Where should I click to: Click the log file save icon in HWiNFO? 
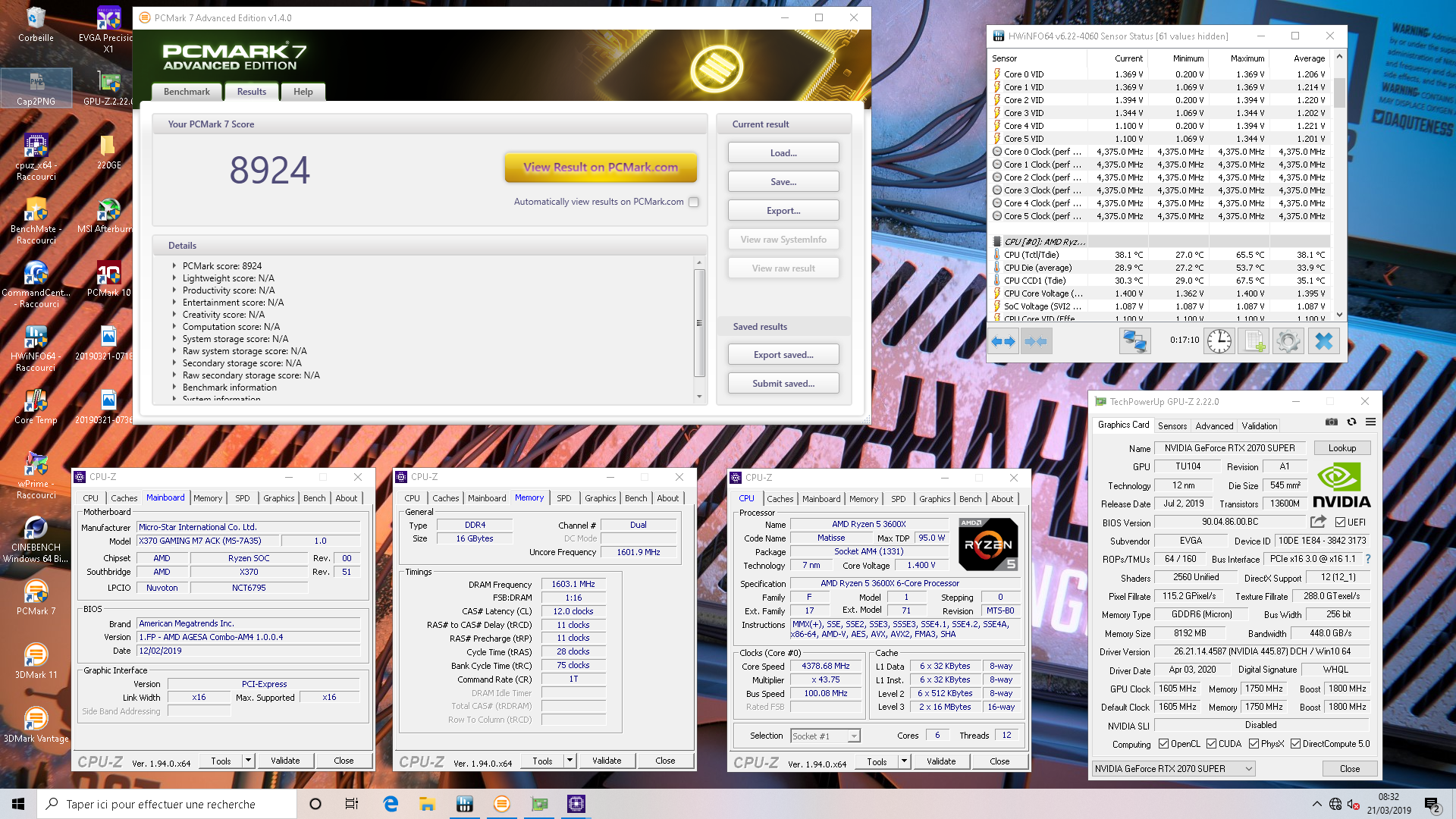pyautogui.click(x=1254, y=341)
